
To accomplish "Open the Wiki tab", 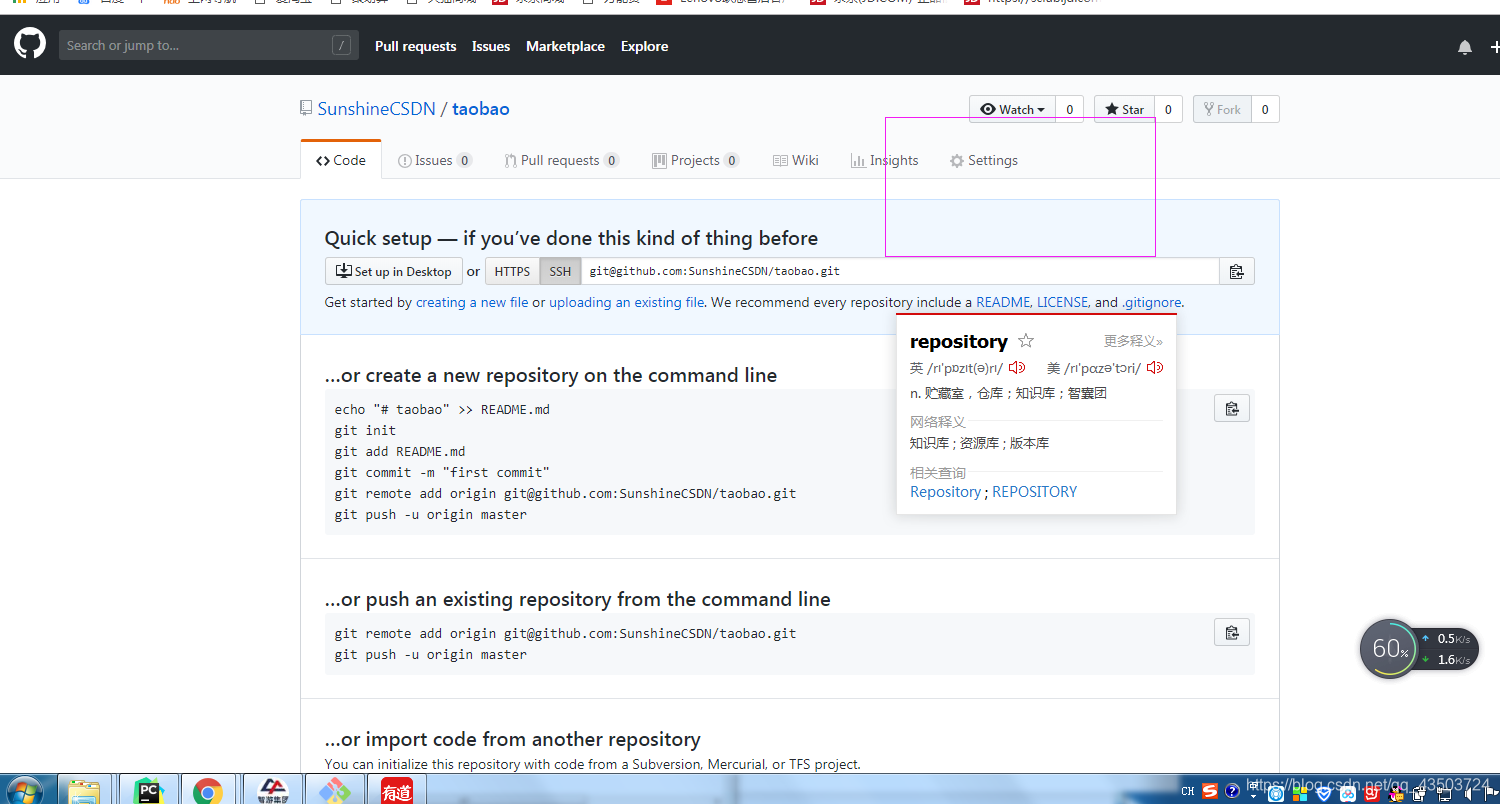I will tap(796, 160).
